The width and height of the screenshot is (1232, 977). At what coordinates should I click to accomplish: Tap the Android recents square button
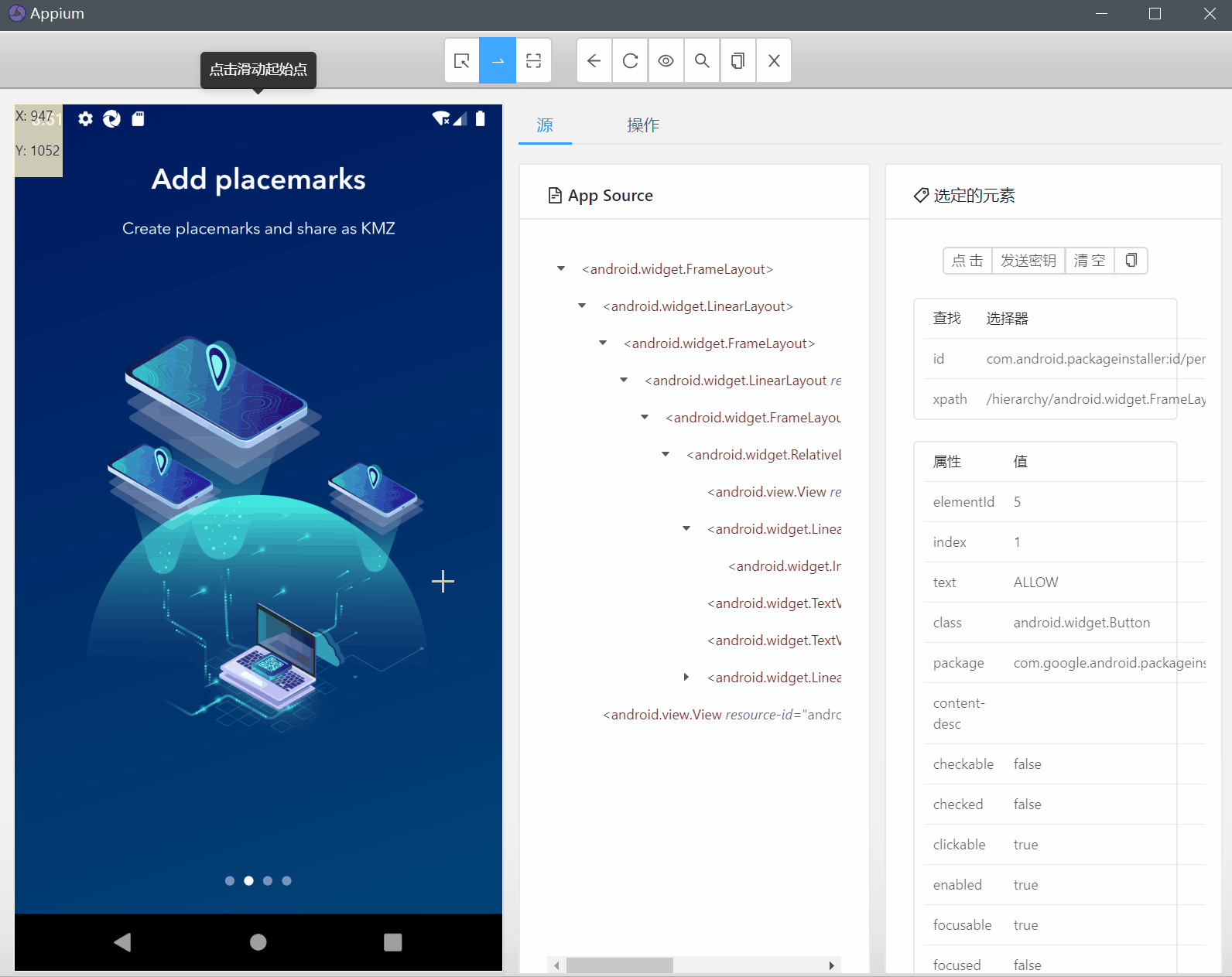[x=393, y=941]
